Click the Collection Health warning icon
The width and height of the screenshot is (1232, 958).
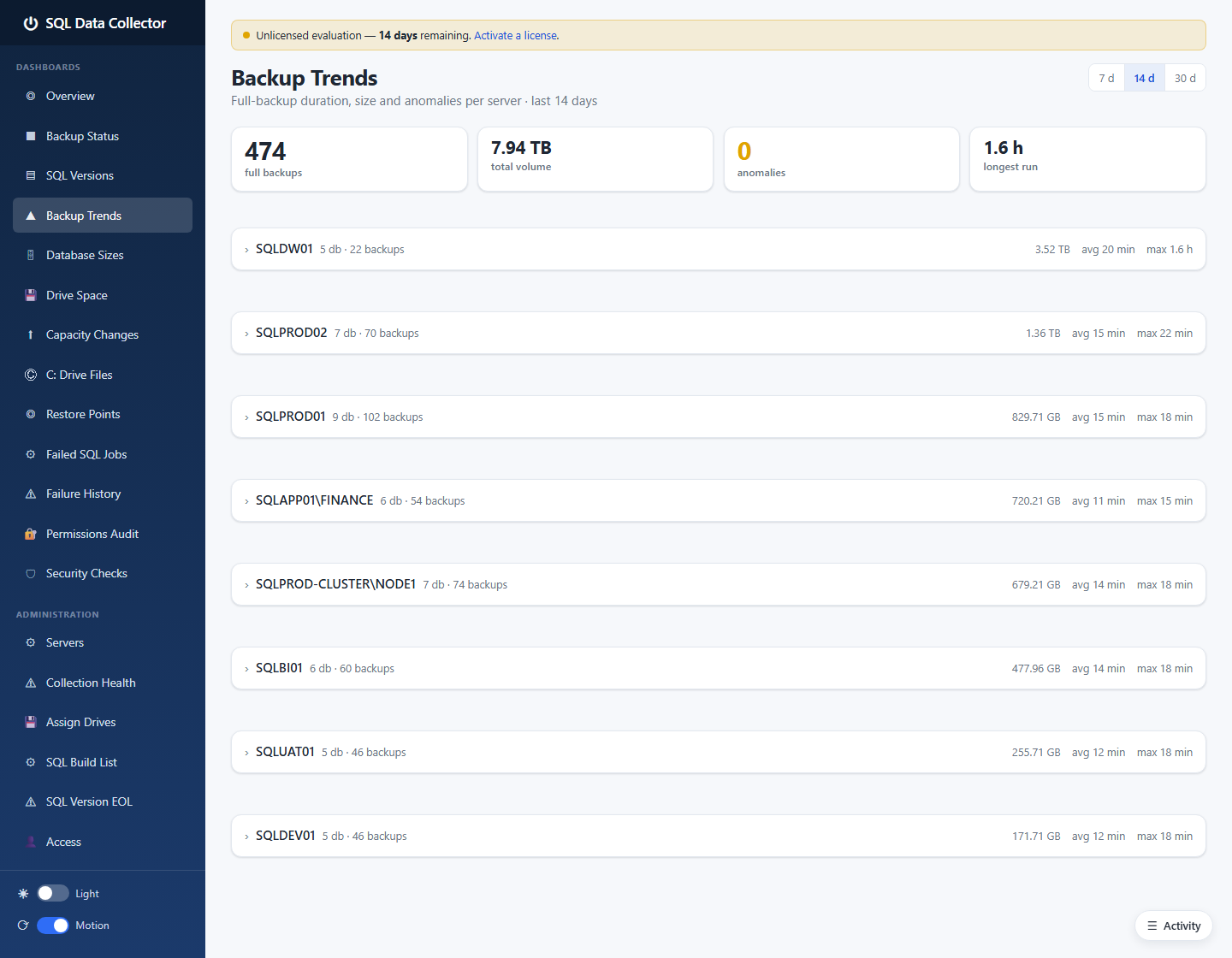(31, 683)
